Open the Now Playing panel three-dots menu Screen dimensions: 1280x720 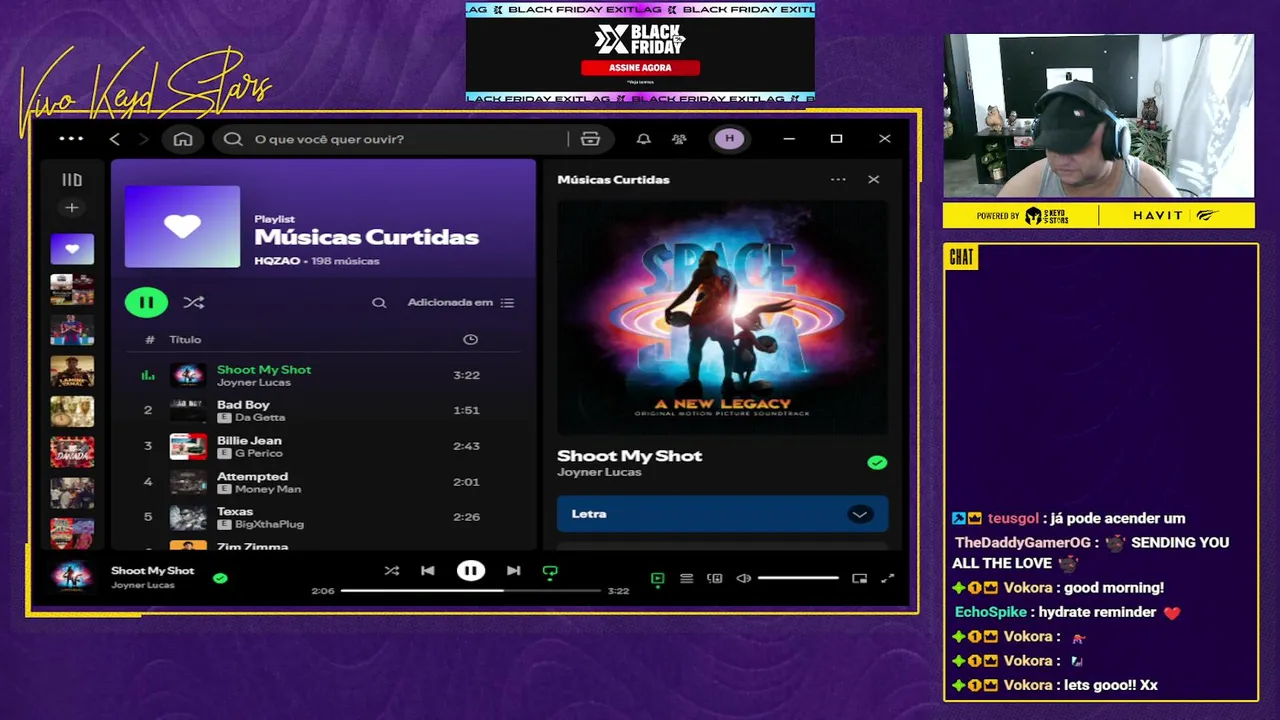tap(838, 180)
